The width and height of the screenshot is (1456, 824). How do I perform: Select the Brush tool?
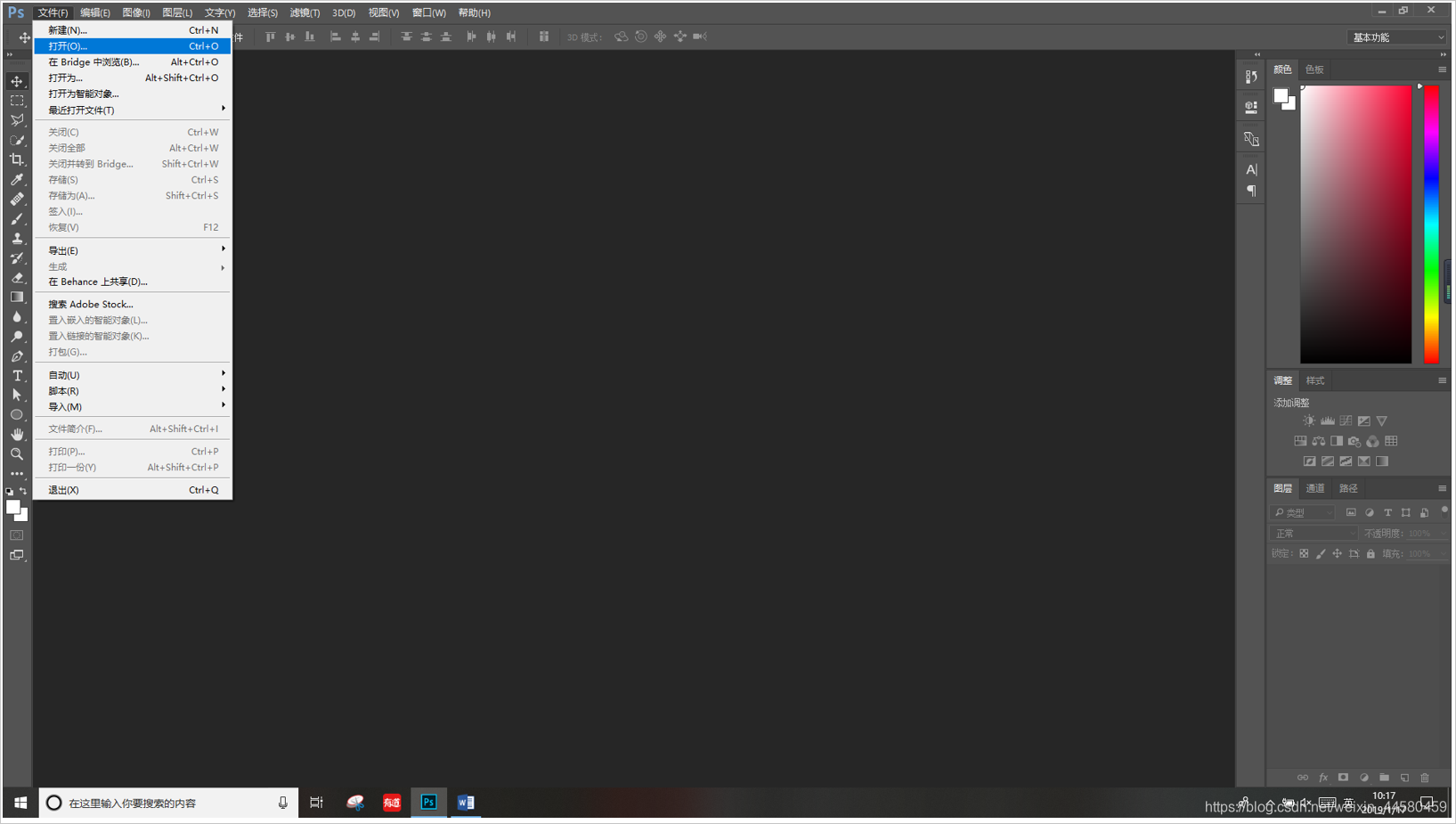[17, 218]
